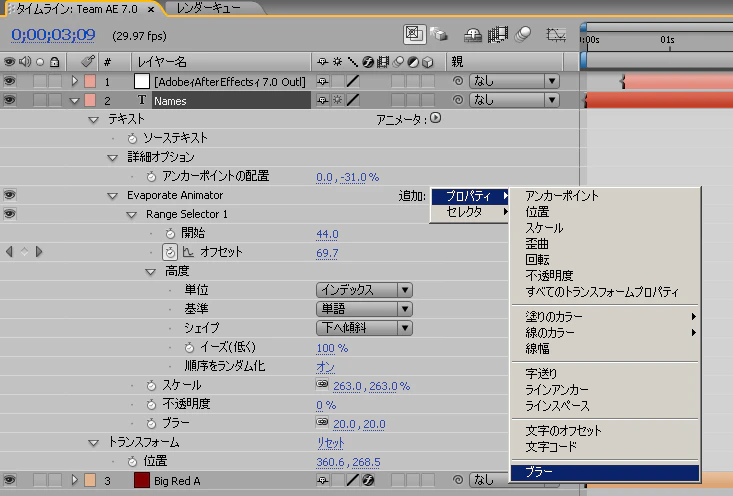Select 塗りのカラー menu entry

605,317
